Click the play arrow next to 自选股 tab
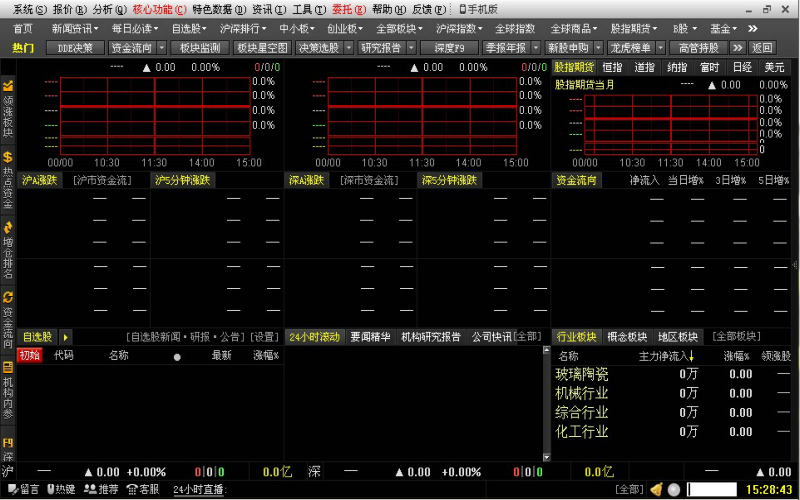Viewport: 800px width, 500px height. pyautogui.click(x=65, y=337)
